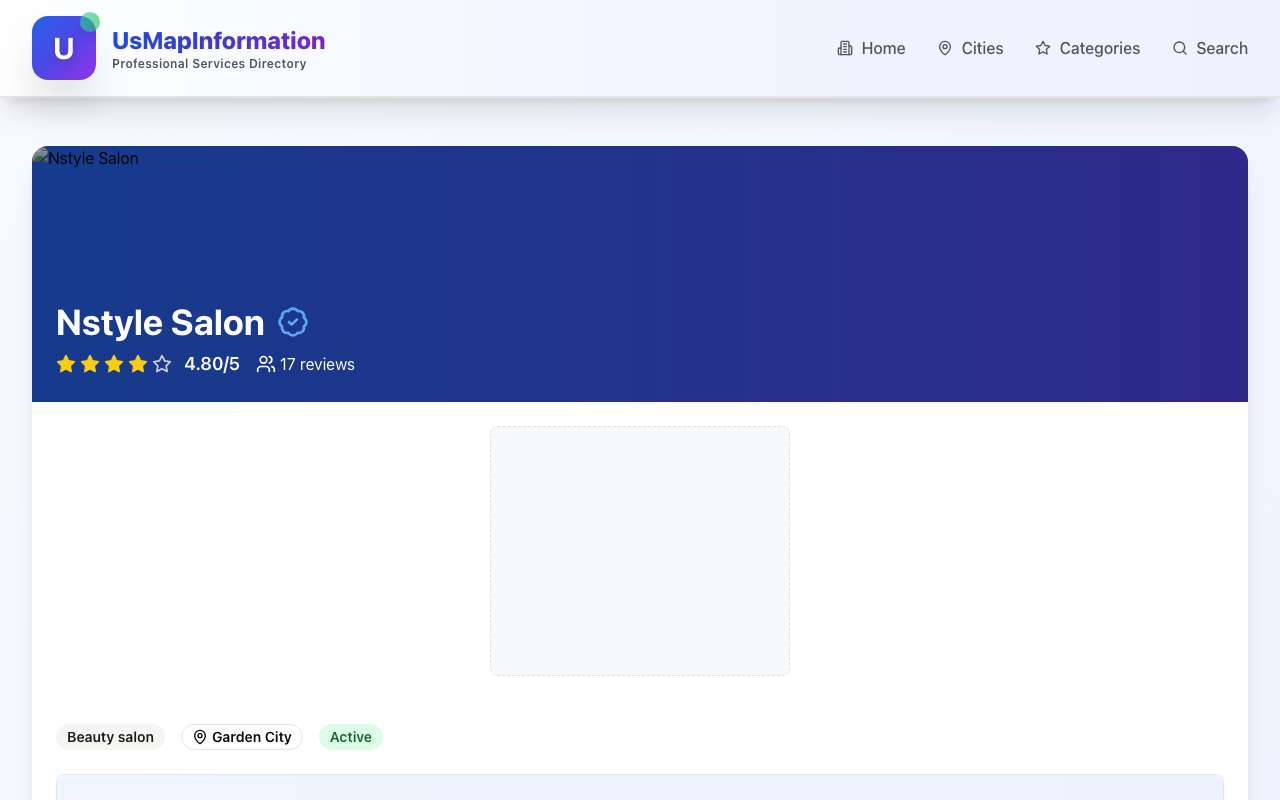Click the location pin in Garden City tag

pyautogui.click(x=200, y=737)
